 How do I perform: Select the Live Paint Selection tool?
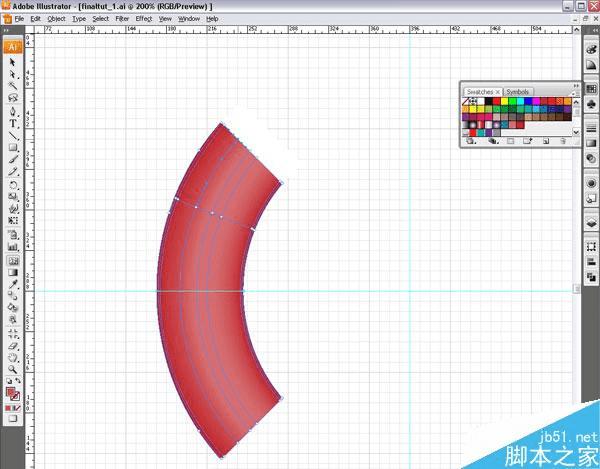tap(13, 320)
